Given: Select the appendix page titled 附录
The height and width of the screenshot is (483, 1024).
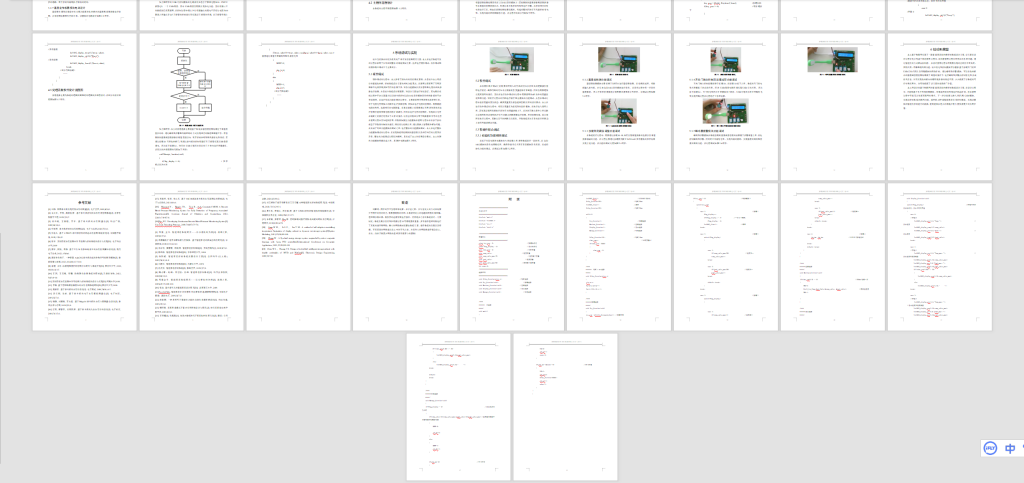Looking at the screenshot, I should pos(513,257).
